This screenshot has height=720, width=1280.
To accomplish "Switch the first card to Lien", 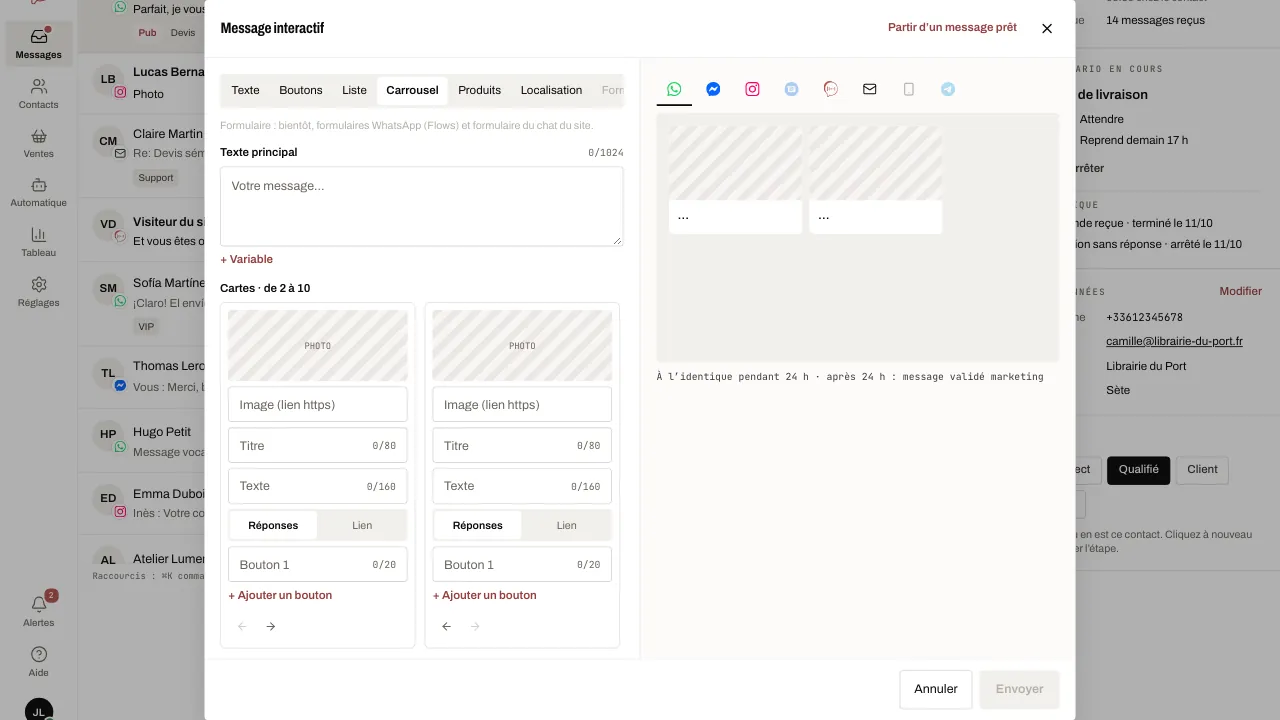I will pyautogui.click(x=362, y=525).
